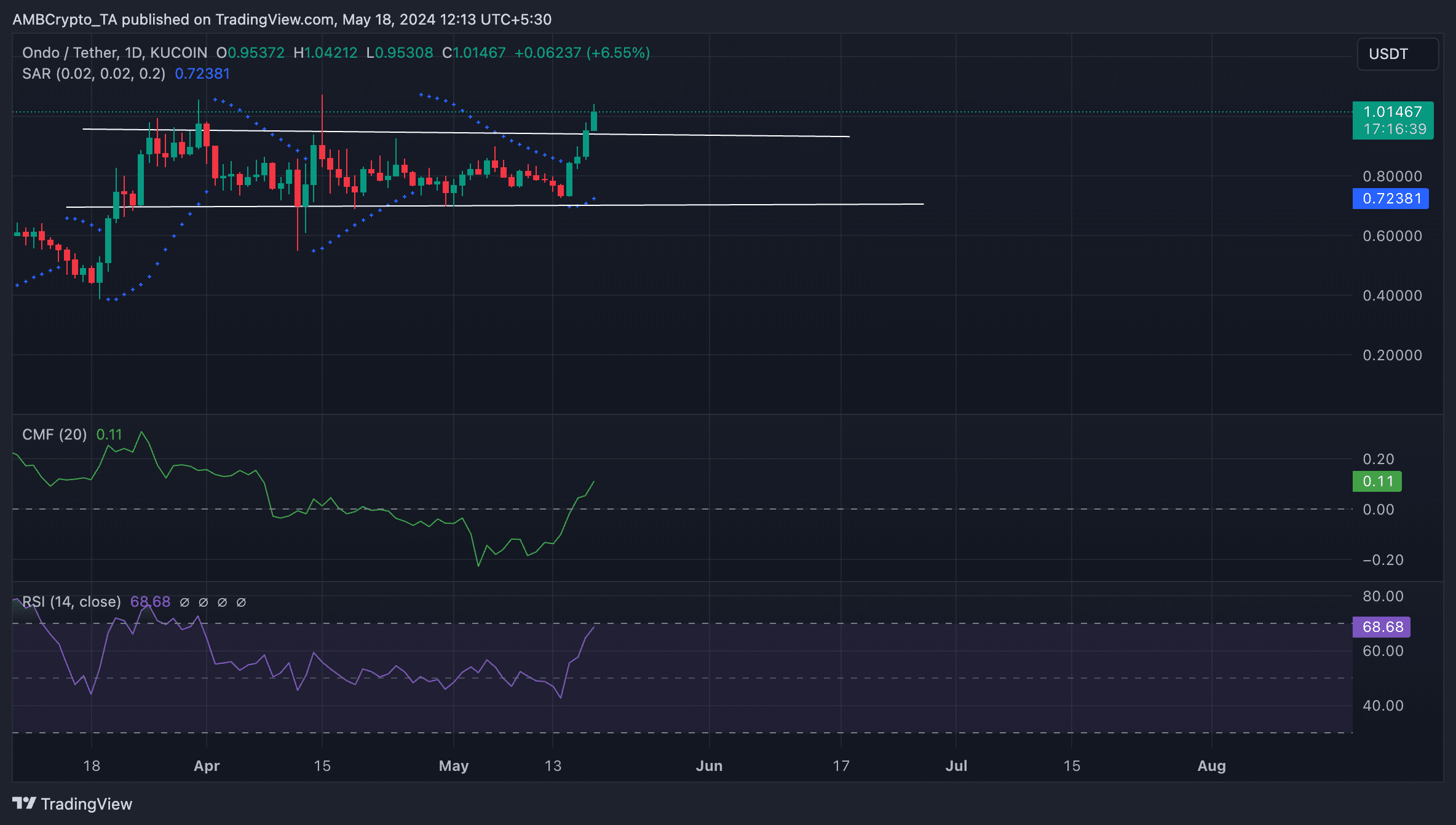Click the May label on the time axis

pos(454,766)
